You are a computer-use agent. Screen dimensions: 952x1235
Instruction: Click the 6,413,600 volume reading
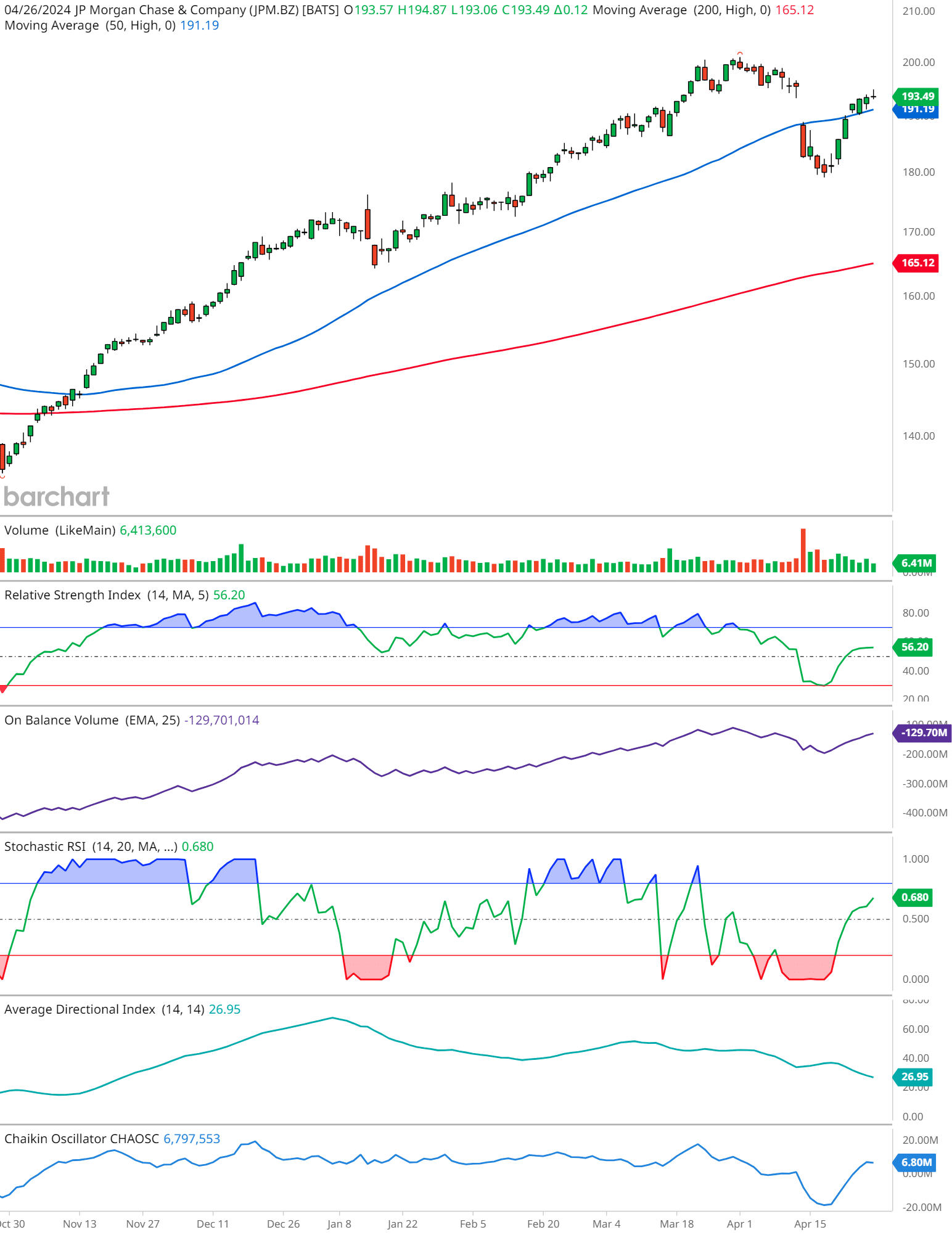point(148,530)
